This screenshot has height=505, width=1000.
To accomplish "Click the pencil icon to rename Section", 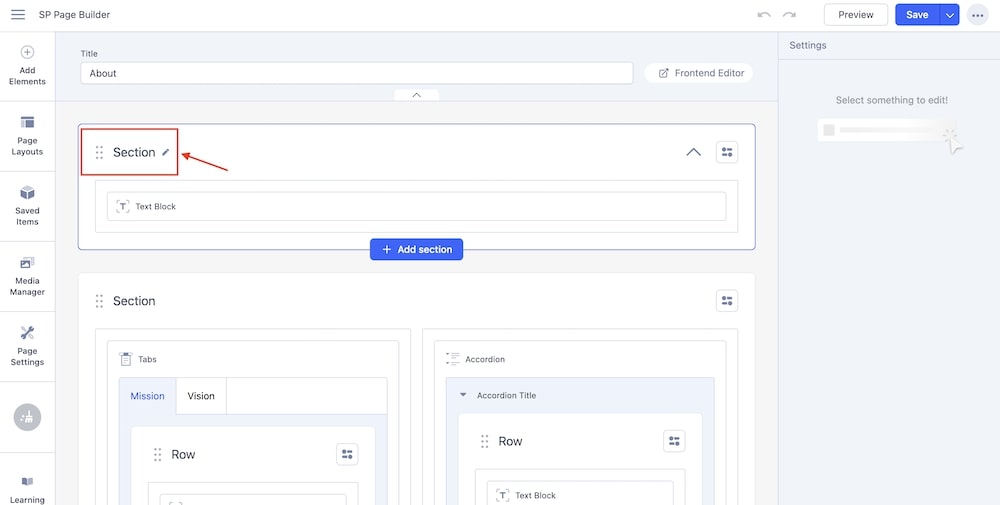I will pyautogui.click(x=166, y=153).
